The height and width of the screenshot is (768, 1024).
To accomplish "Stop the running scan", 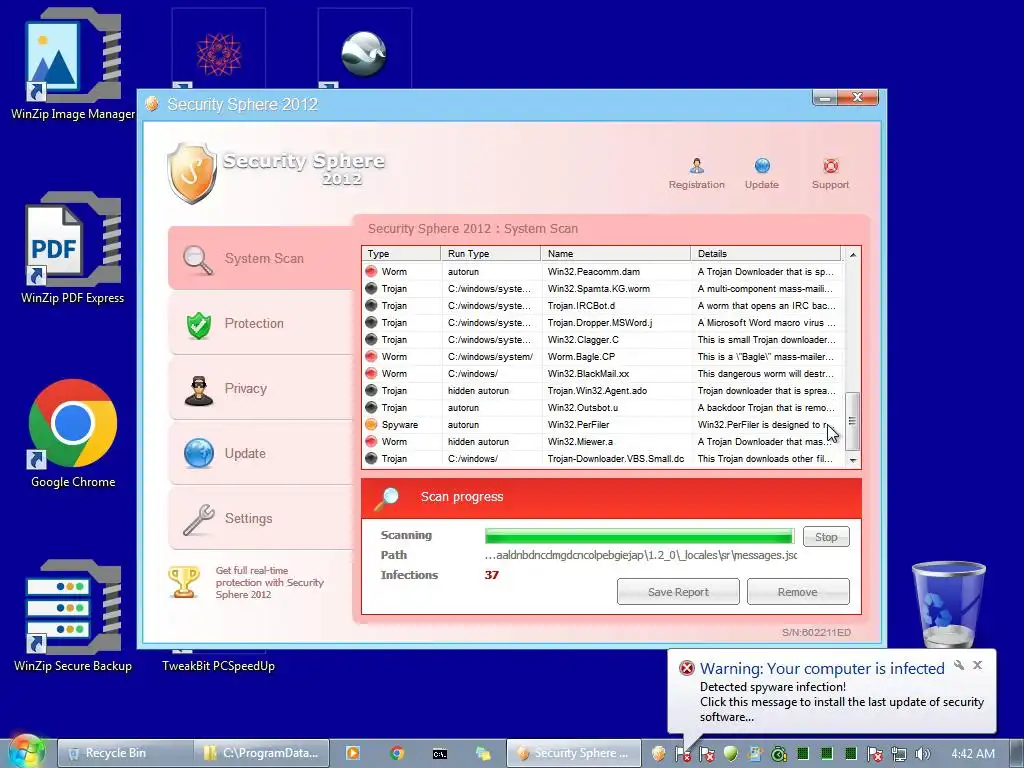I will (826, 537).
